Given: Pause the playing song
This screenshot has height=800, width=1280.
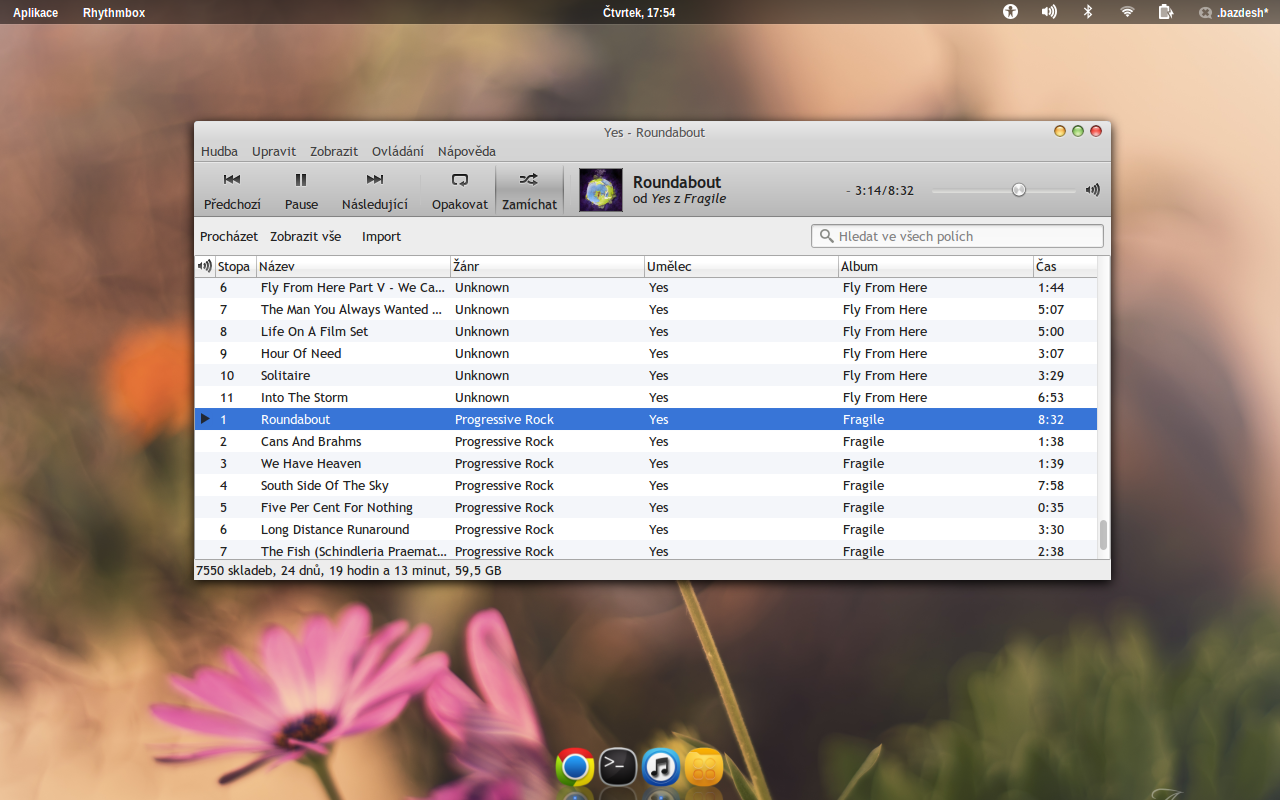Looking at the screenshot, I should pos(301,190).
